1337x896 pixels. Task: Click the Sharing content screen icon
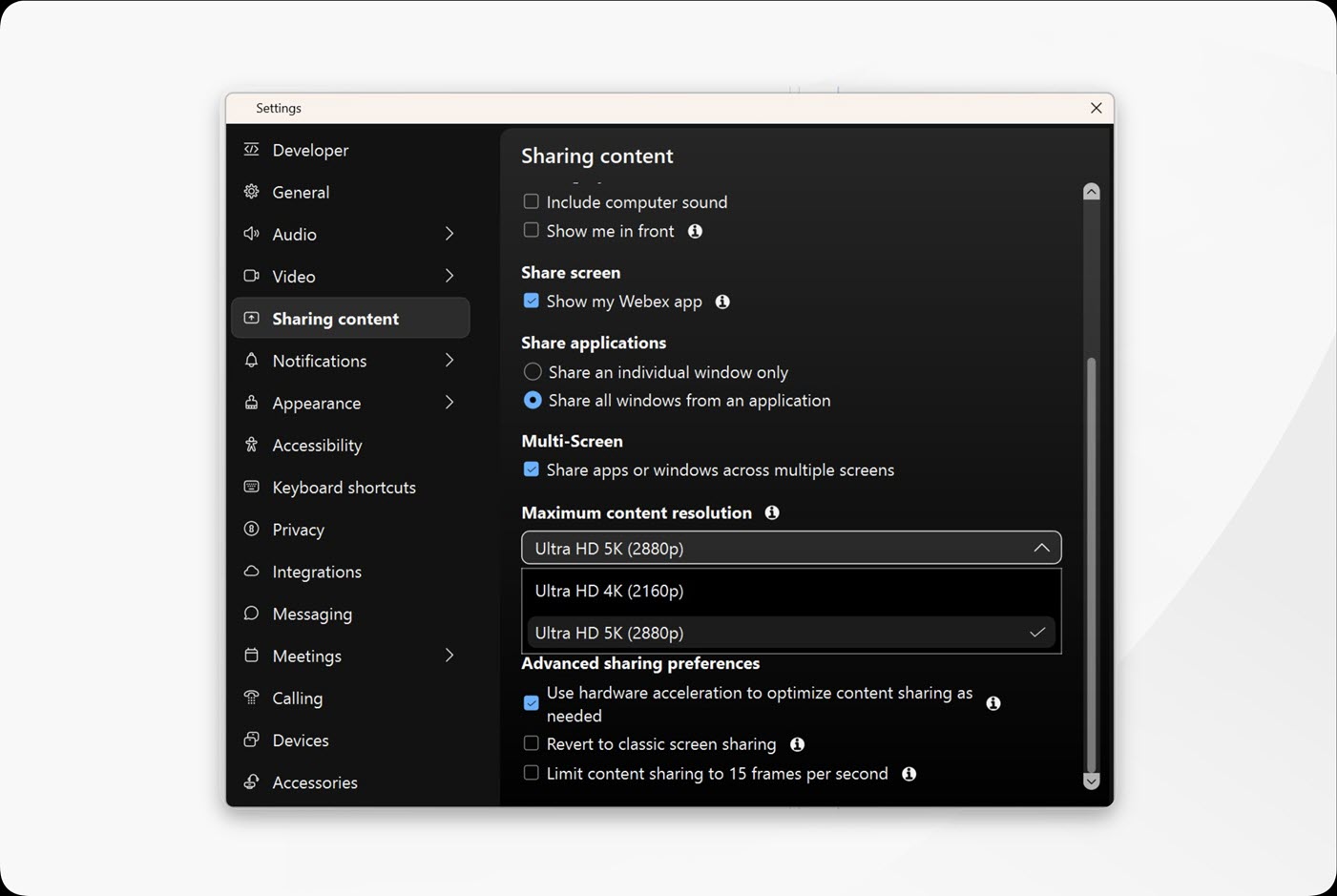pos(251,318)
